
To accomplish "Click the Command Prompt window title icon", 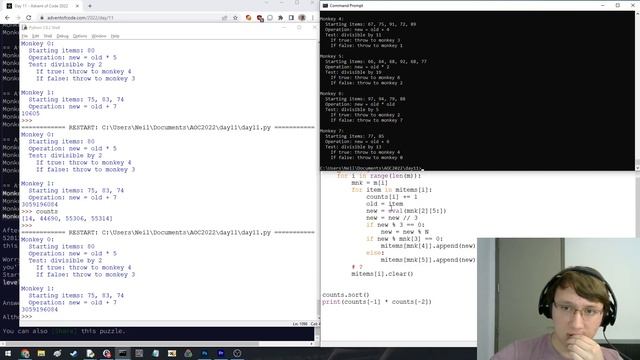I will pos(325,6).
